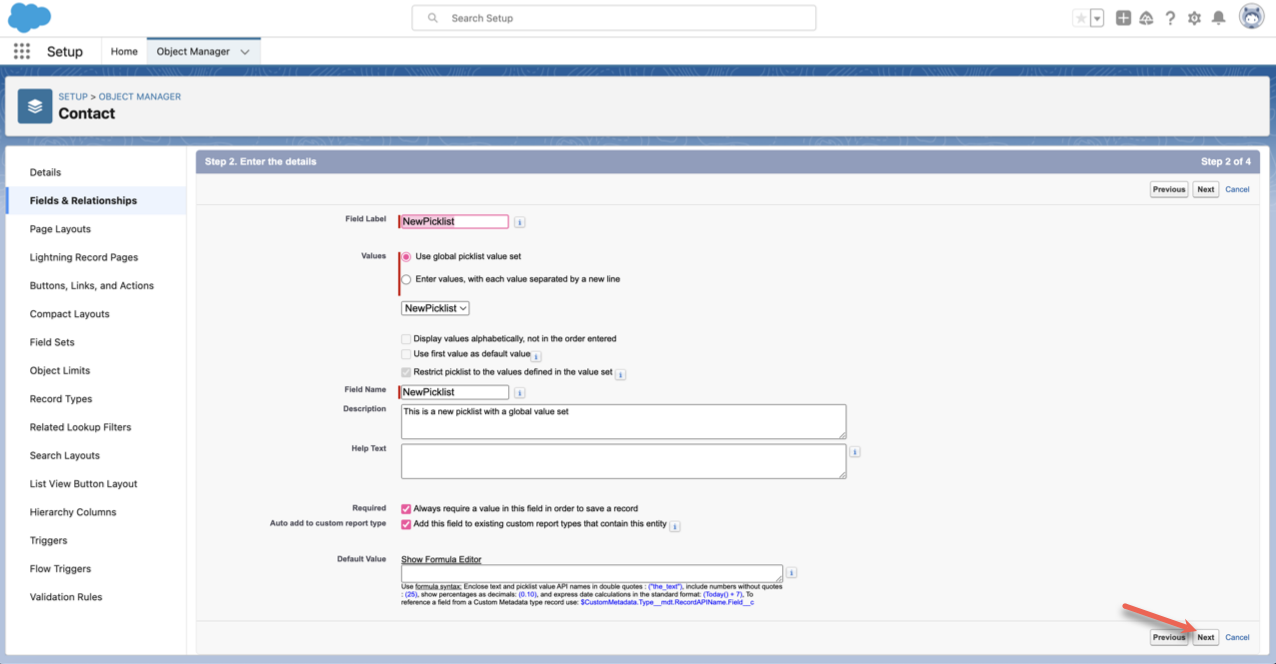The height and width of the screenshot is (664, 1276).
Task: Expand the Object Manager tab chevron
Action: [x=245, y=52]
